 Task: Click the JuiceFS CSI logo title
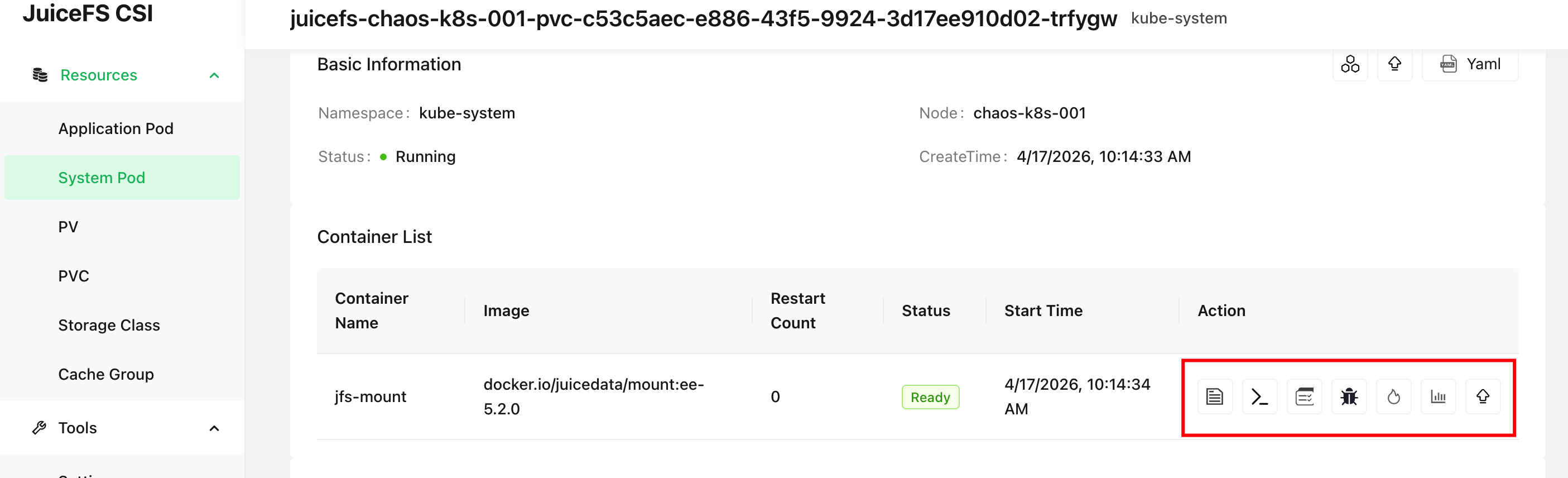tap(88, 13)
